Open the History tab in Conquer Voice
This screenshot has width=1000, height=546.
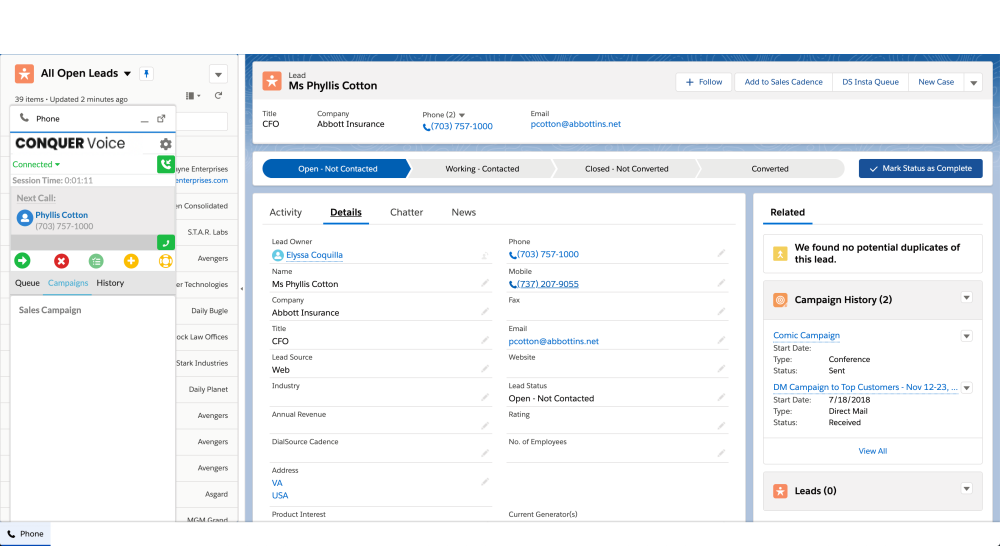coord(110,283)
